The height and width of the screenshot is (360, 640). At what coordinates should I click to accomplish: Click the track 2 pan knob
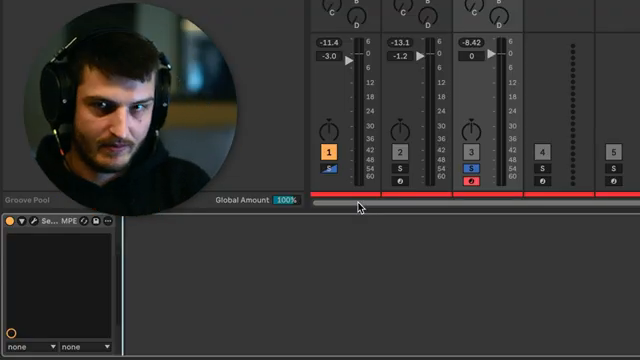click(400, 131)
